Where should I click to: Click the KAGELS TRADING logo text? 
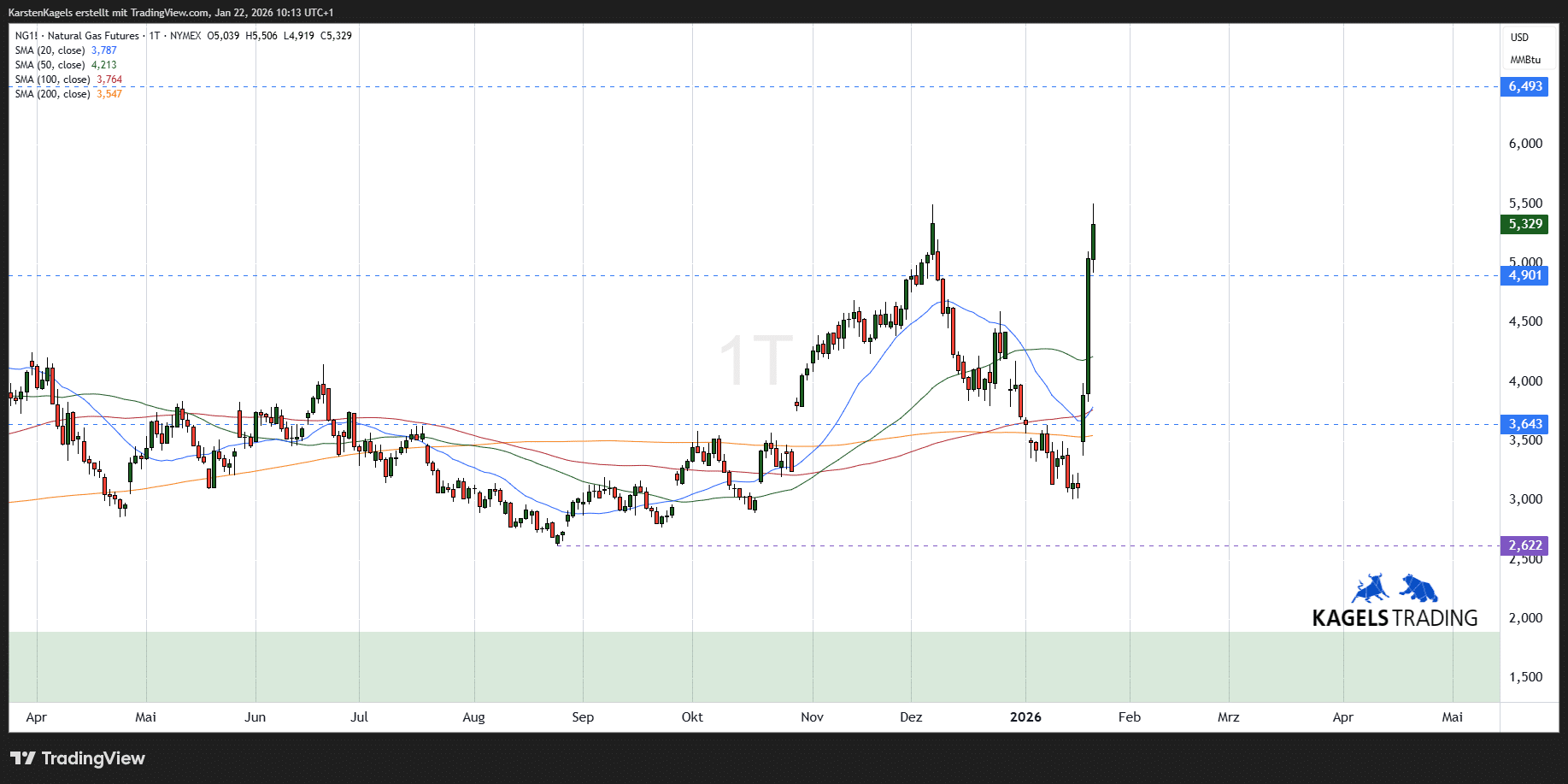(x=1395, y=618)
